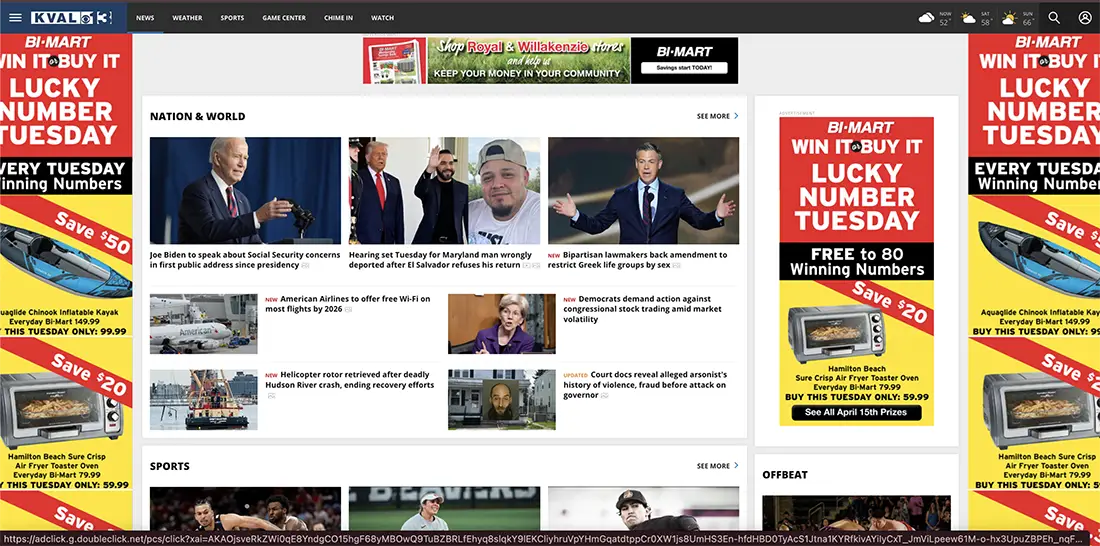The image size is (1100, 546).
Task: Click SEE MORE in Nation & World
Action: click(x=713, y=116)
